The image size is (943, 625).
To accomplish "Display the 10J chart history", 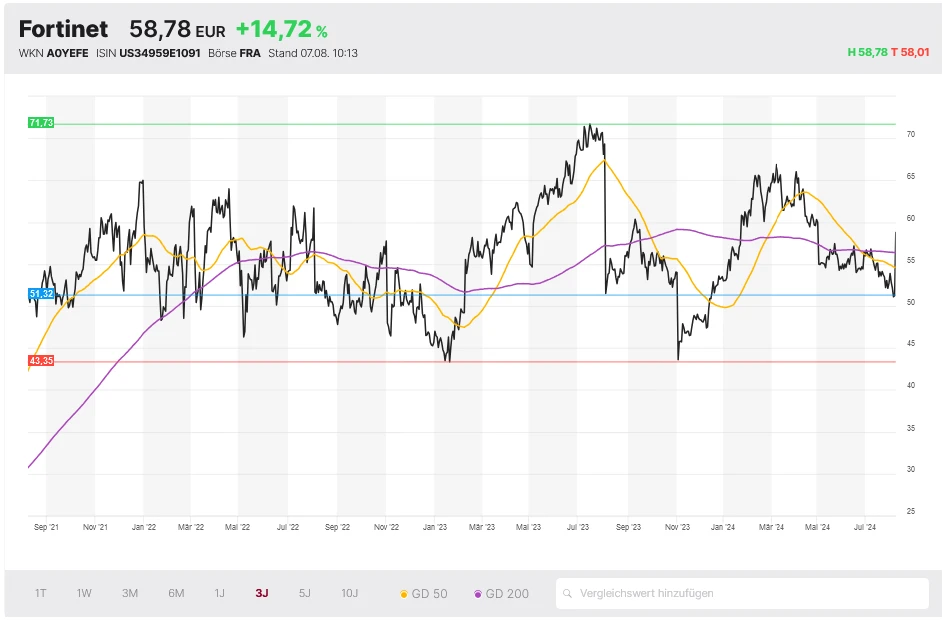I will (350, 593).
